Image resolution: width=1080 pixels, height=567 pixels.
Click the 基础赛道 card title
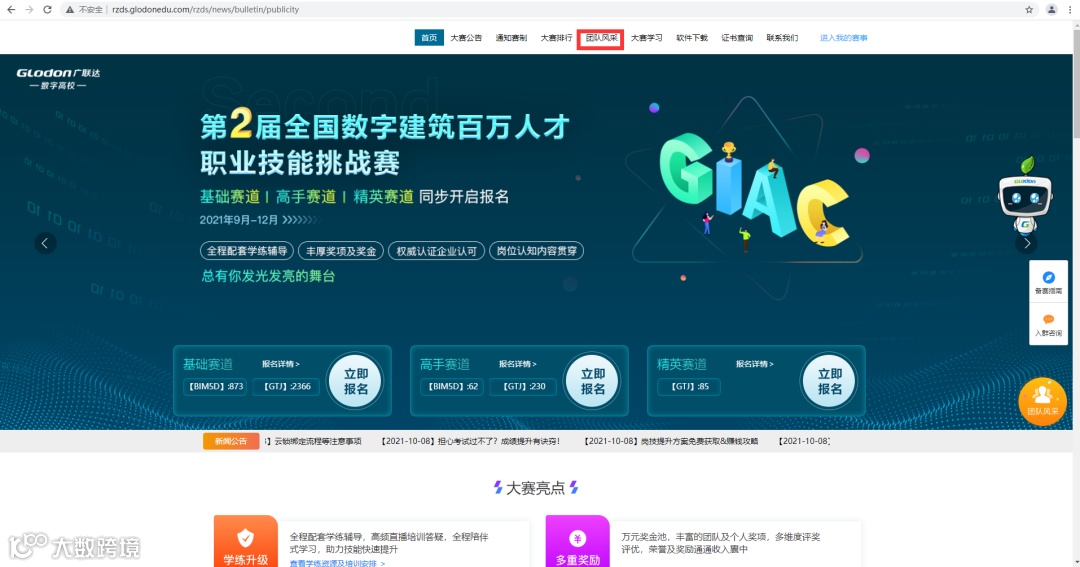207,364
